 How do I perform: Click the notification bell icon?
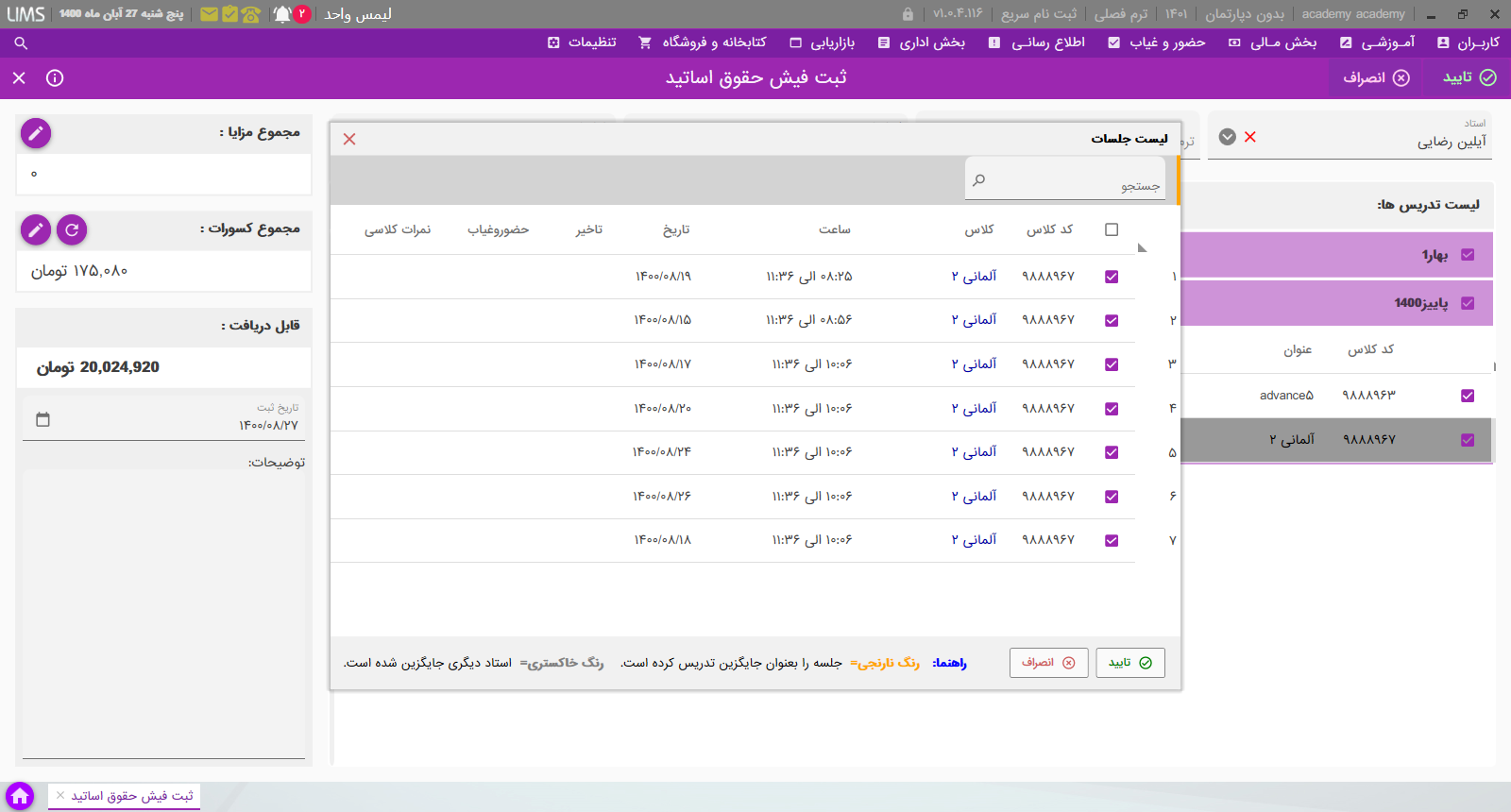tap(282, 14)
